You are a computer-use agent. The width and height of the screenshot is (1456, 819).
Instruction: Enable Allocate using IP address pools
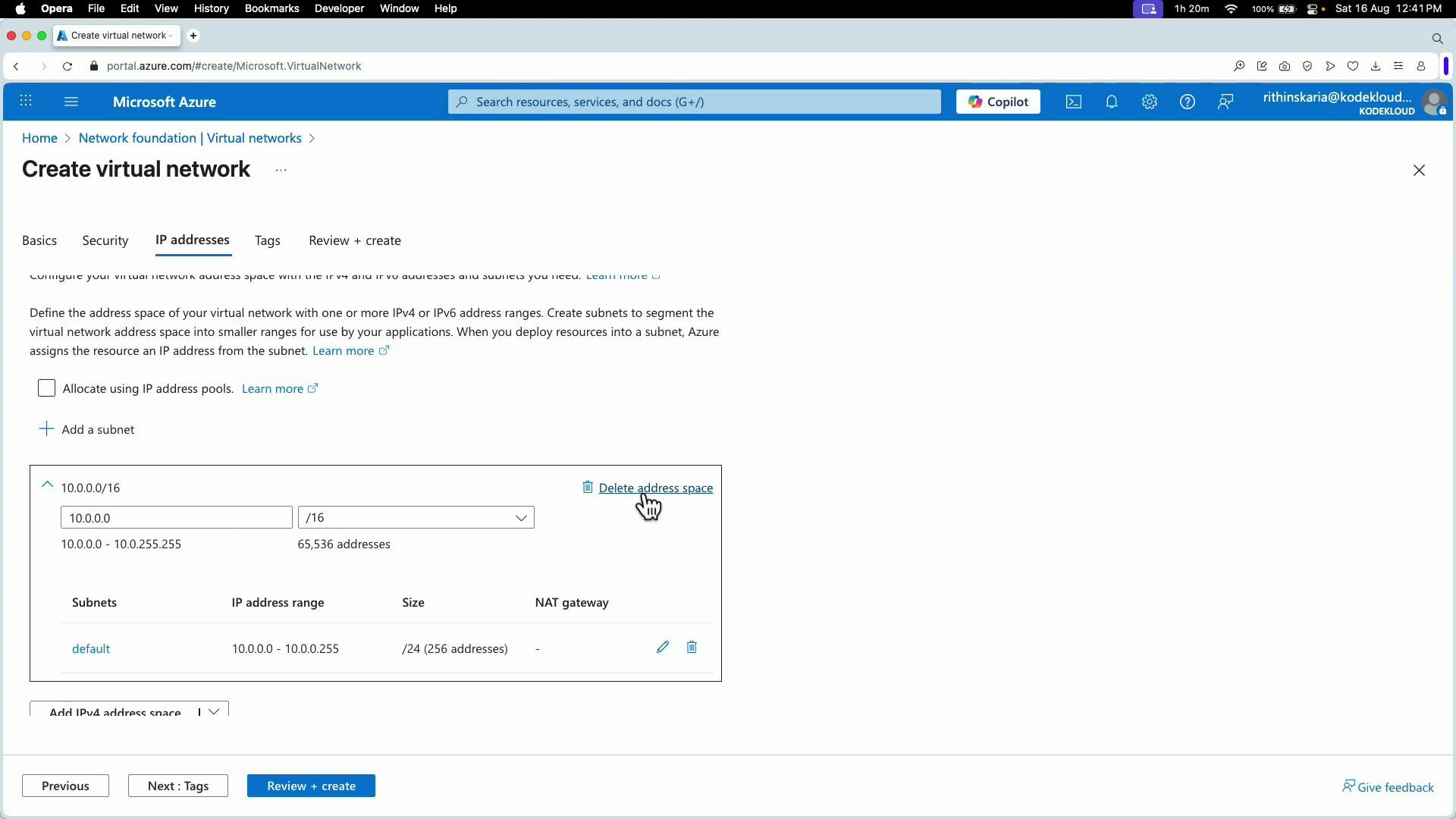tap(46, 388)
